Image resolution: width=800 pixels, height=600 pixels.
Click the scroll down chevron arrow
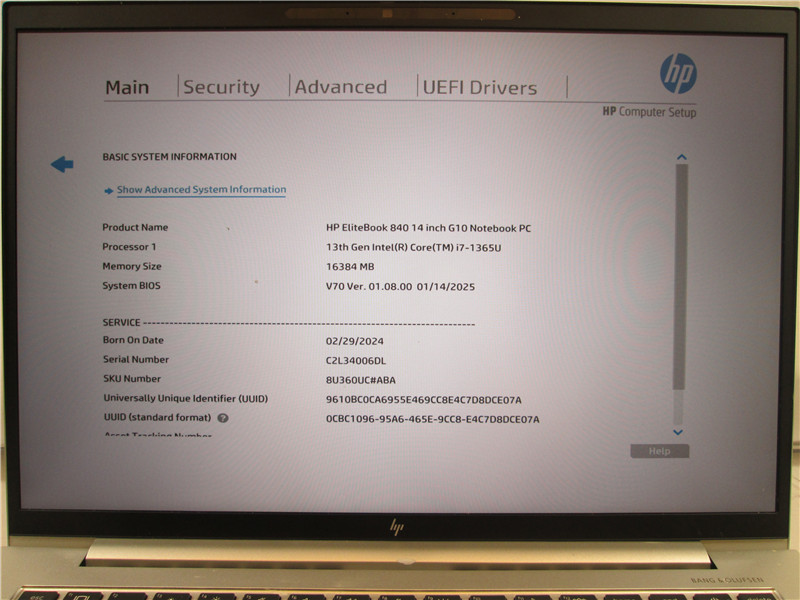[678, 432]
